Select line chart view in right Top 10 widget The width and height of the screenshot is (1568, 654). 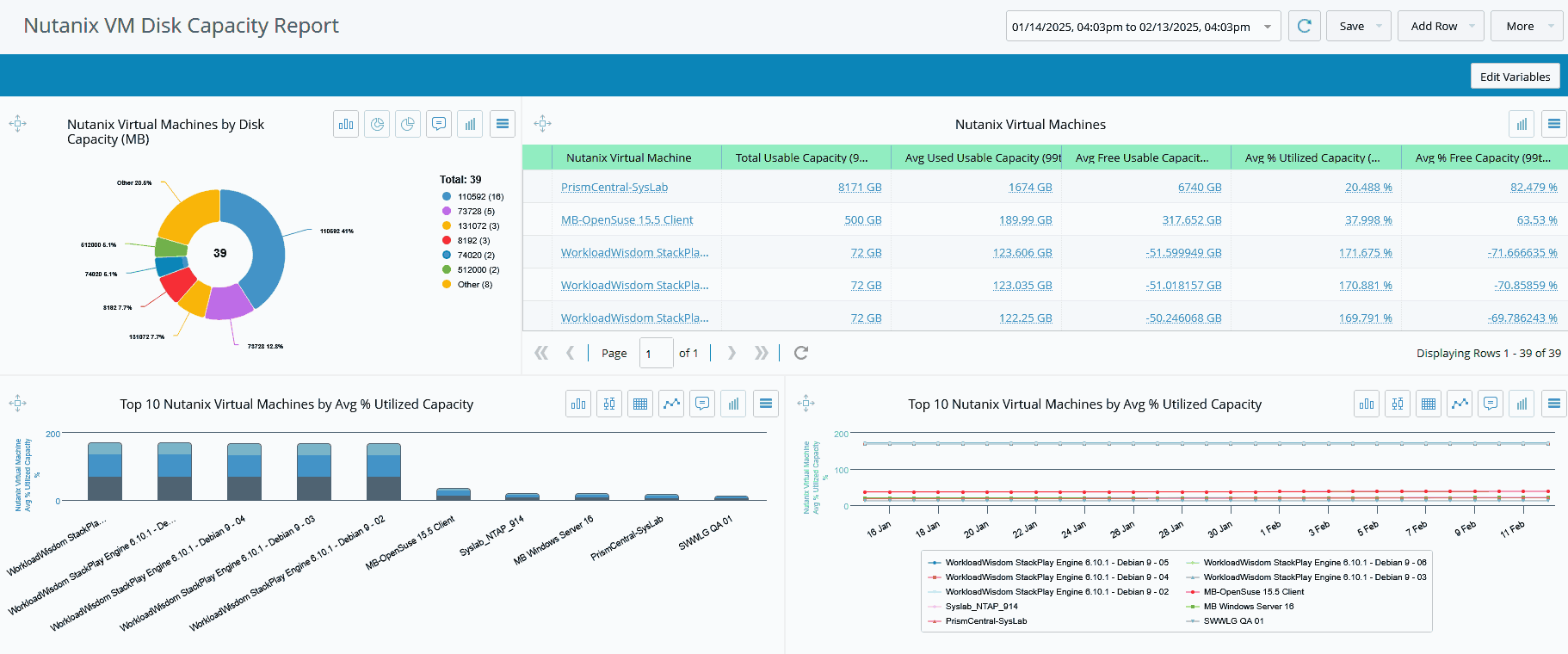1460,404
